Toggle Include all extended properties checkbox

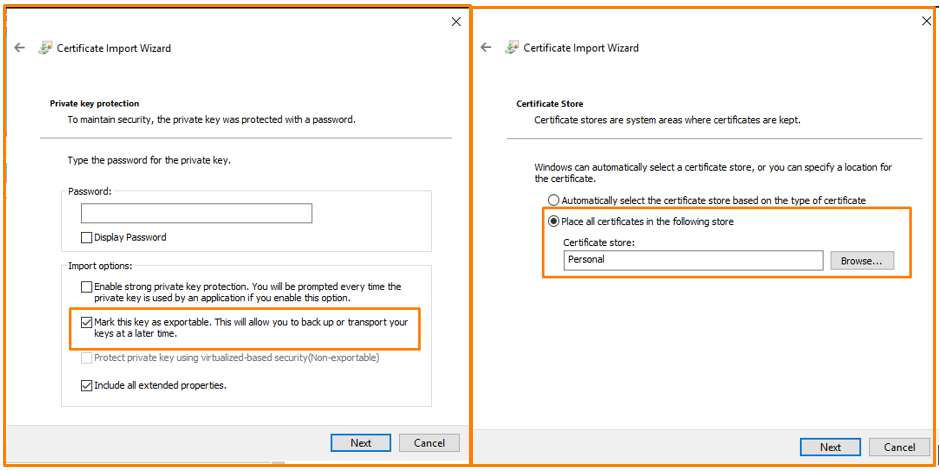click(x=87, y=385)
